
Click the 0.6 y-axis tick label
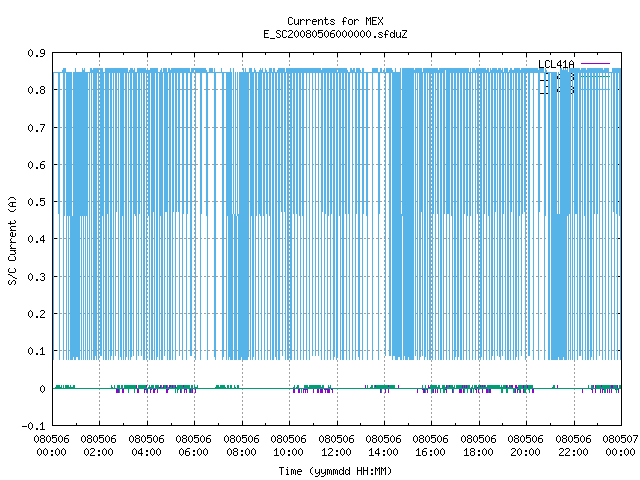click(36, 165)
